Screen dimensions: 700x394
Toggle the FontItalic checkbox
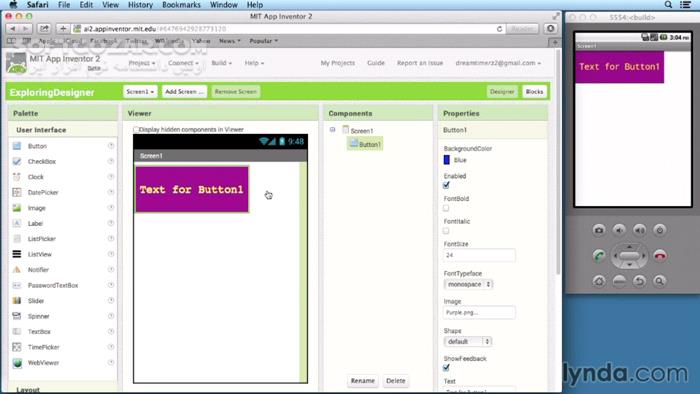click(x=446, y=231)
